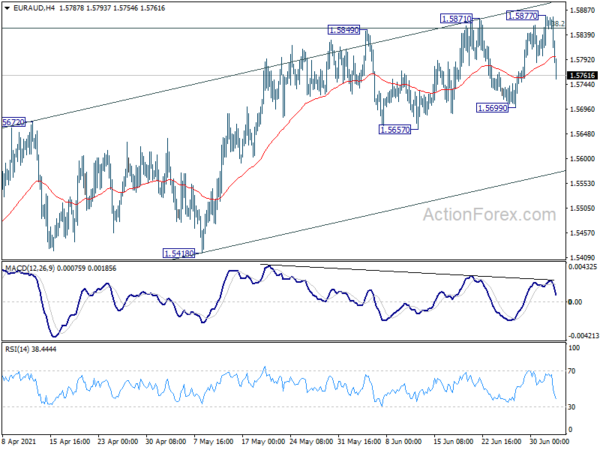Select the MACD 0.004325 scale value
The width and height of the screenshot is (600, 450).
583,267
